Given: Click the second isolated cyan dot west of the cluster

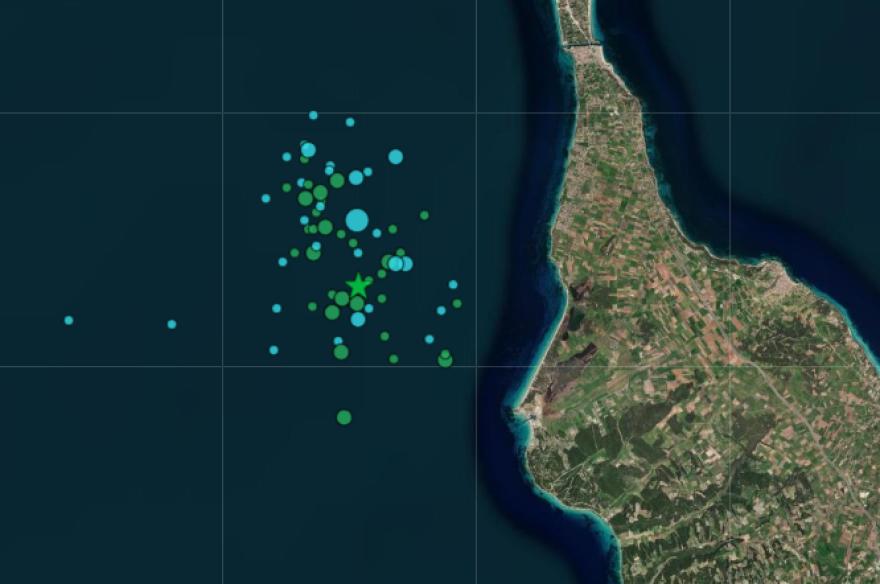Looking at the screenshot, I should pos(172,324).
